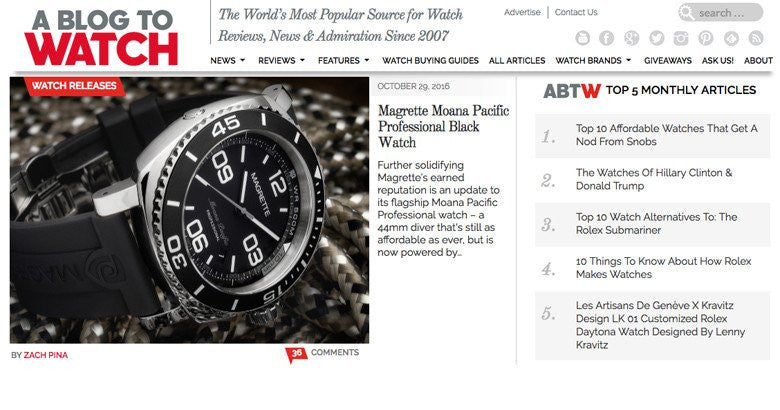Click the magnifier icon in search box
Screen dimensions: 780x410
pos(686,12)
